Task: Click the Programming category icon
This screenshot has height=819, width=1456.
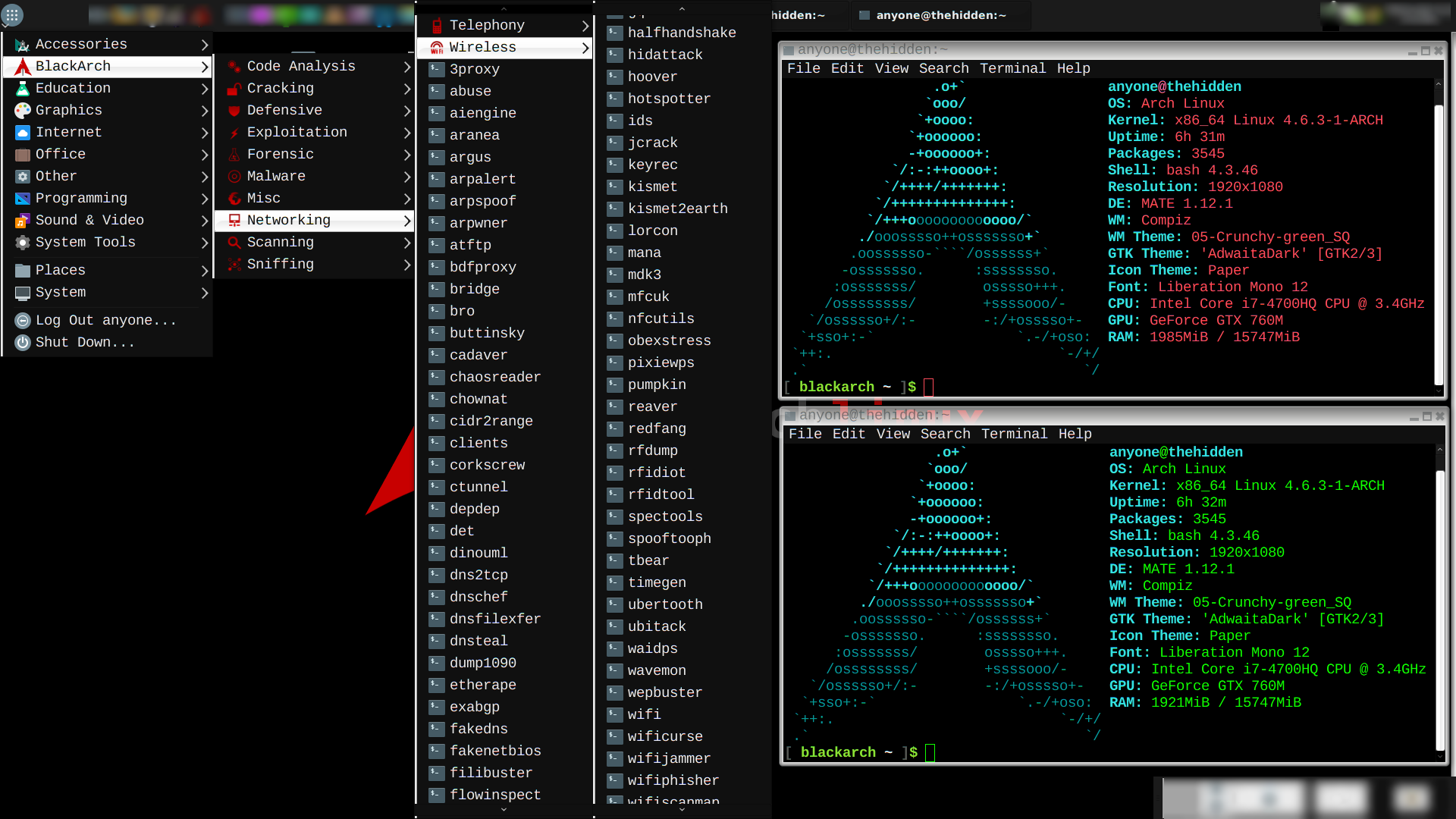Action: [x=23, y=199]
